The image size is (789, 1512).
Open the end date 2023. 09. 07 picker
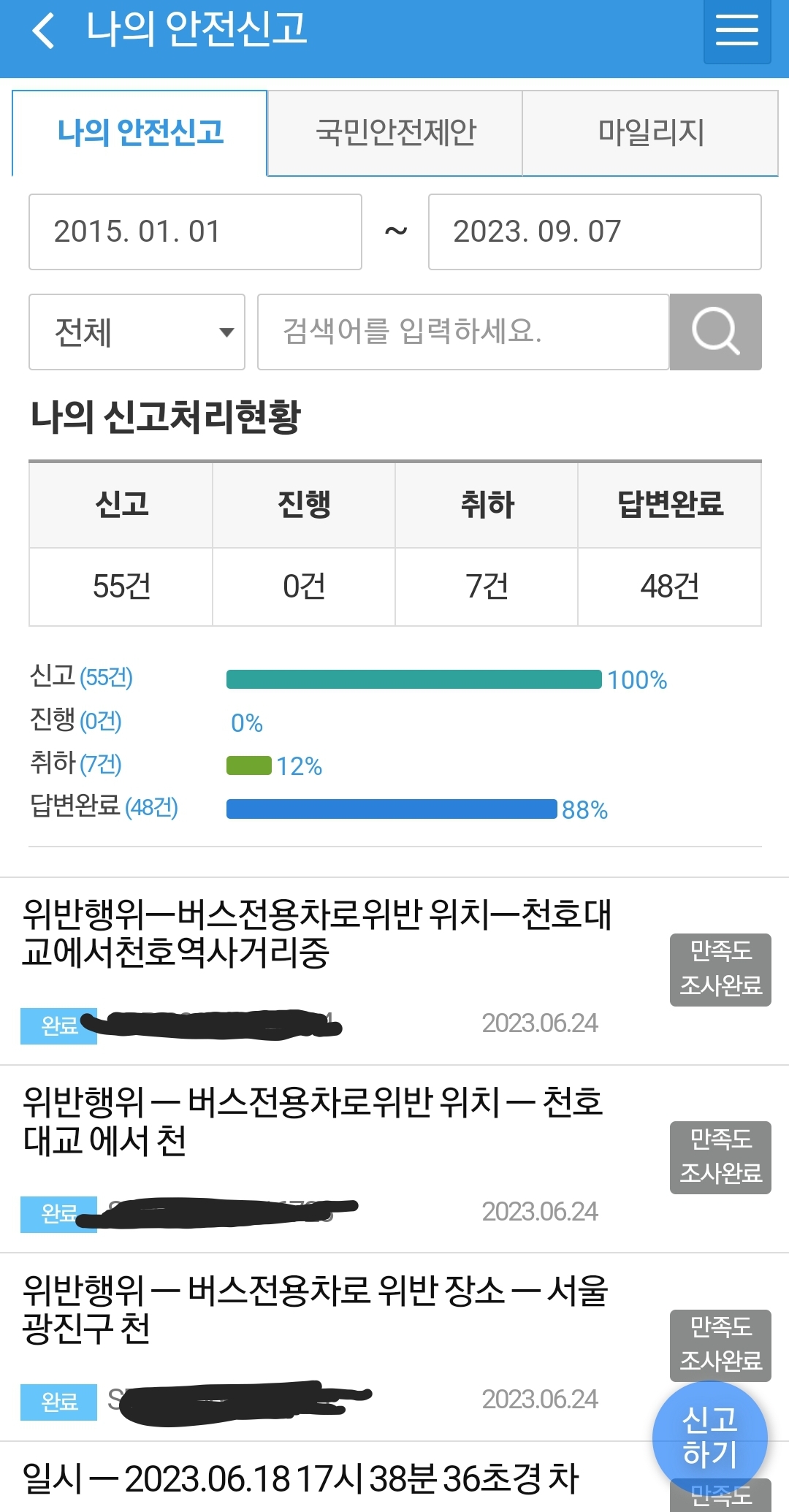click(594, 232)
